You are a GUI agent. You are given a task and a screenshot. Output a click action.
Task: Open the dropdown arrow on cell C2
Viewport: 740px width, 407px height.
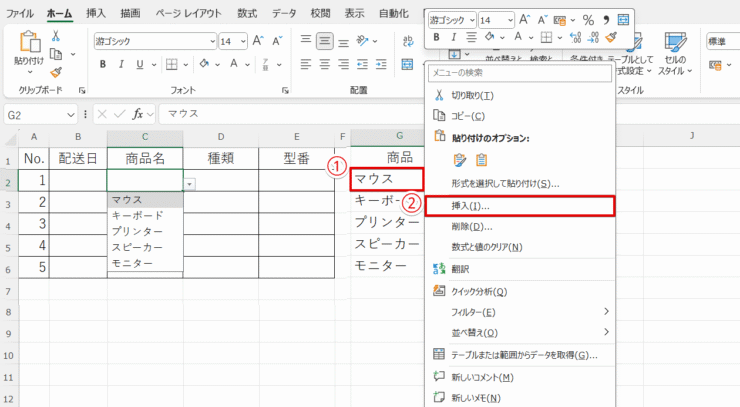click(190, 183)
